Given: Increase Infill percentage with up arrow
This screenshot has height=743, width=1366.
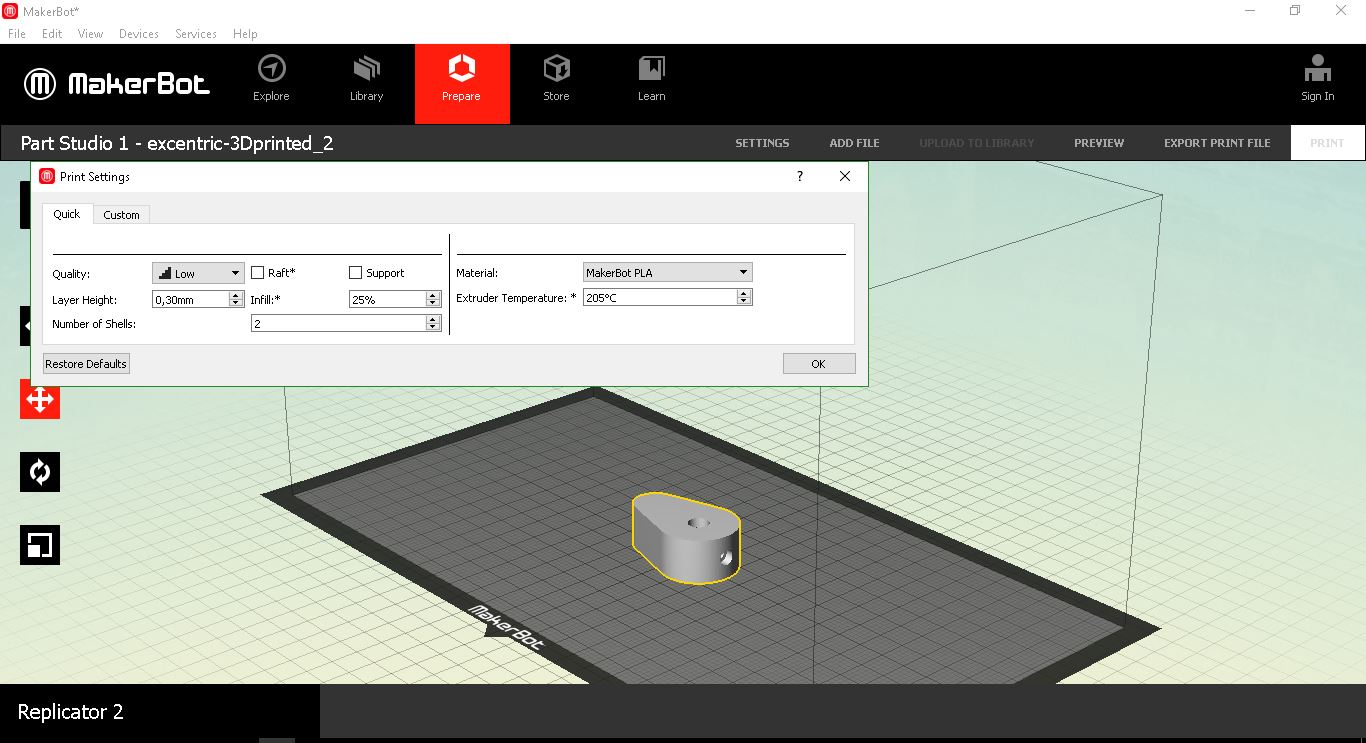Looking at the screenshot, I should click(x=433, y=295).
